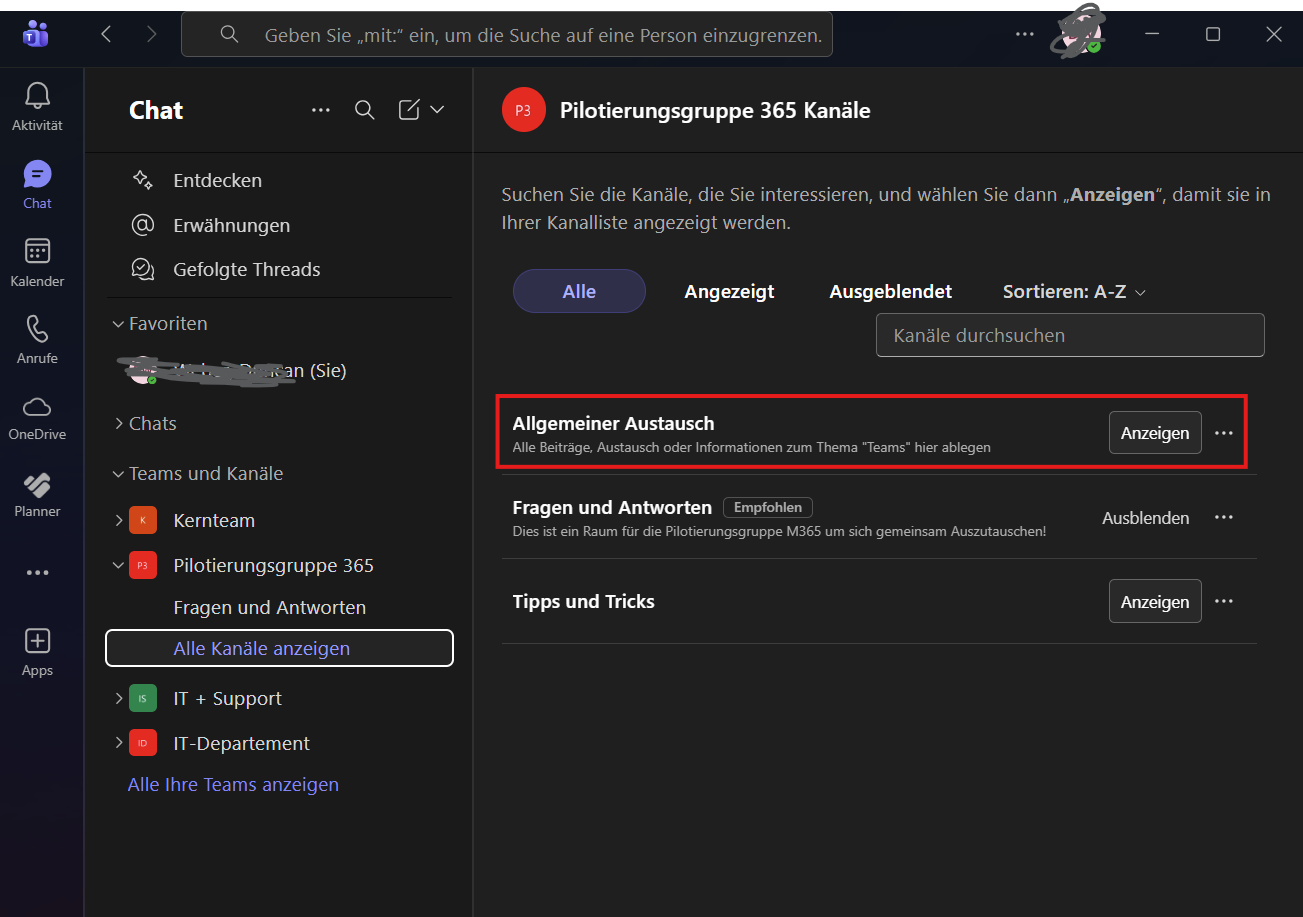Expand the Kernteam team

coord(119,520)
